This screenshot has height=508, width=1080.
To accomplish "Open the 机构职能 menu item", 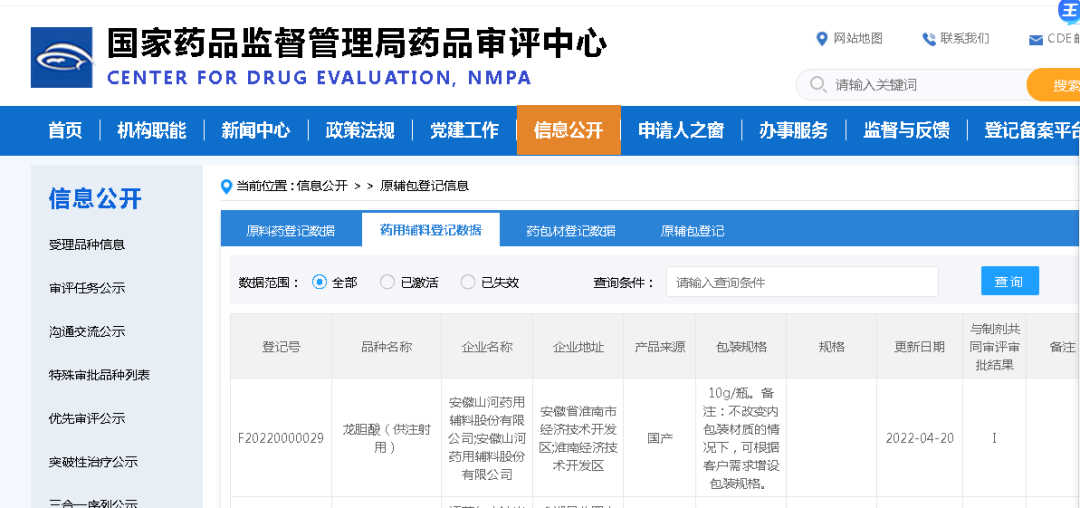I will coord(152,130).
